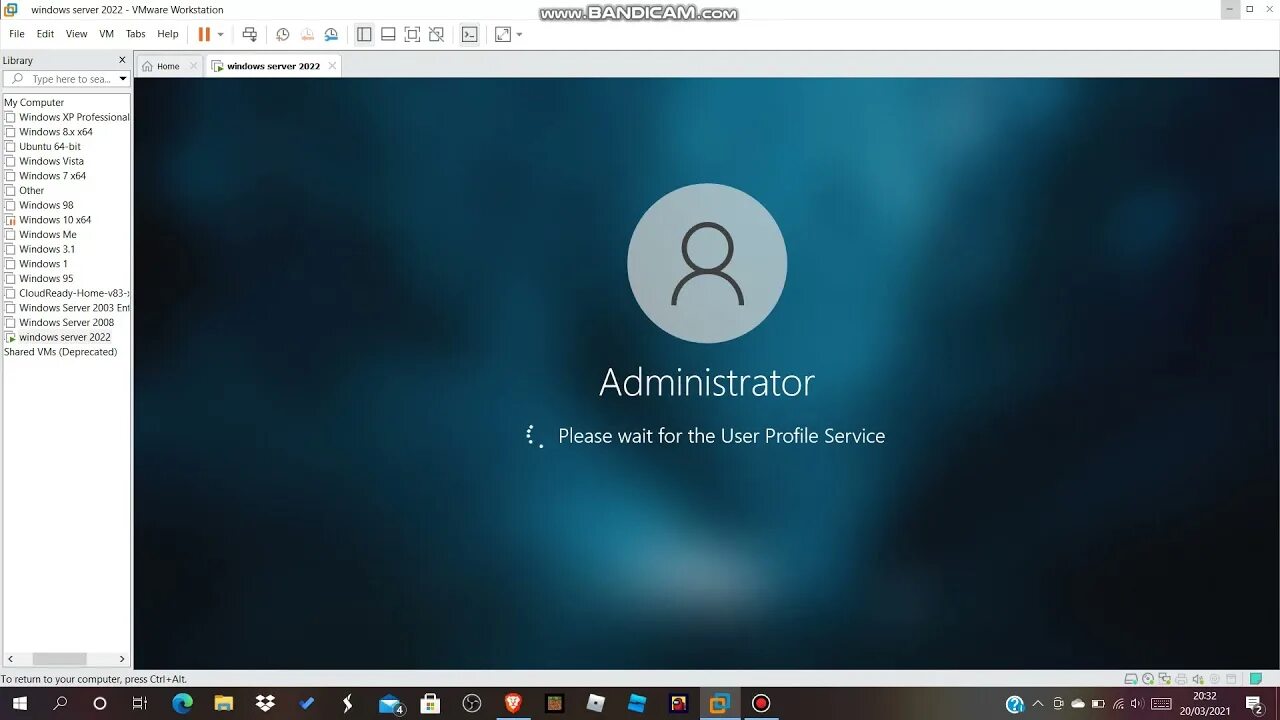
Task: Open Task View from the taskbar
Action: (140, 703)
